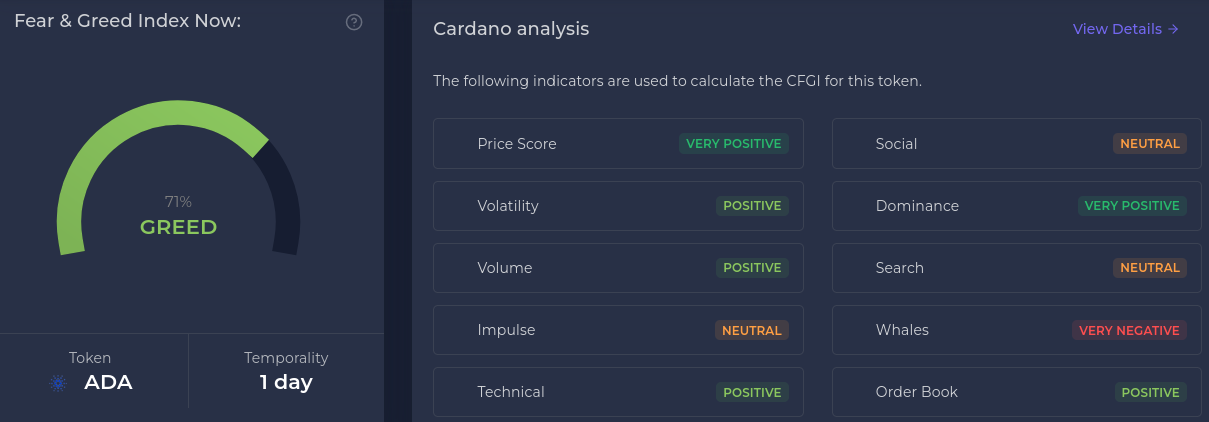1209x422 pixels.
Task: Click the View Details arrow icon
Action: (x=1174, y=29)
